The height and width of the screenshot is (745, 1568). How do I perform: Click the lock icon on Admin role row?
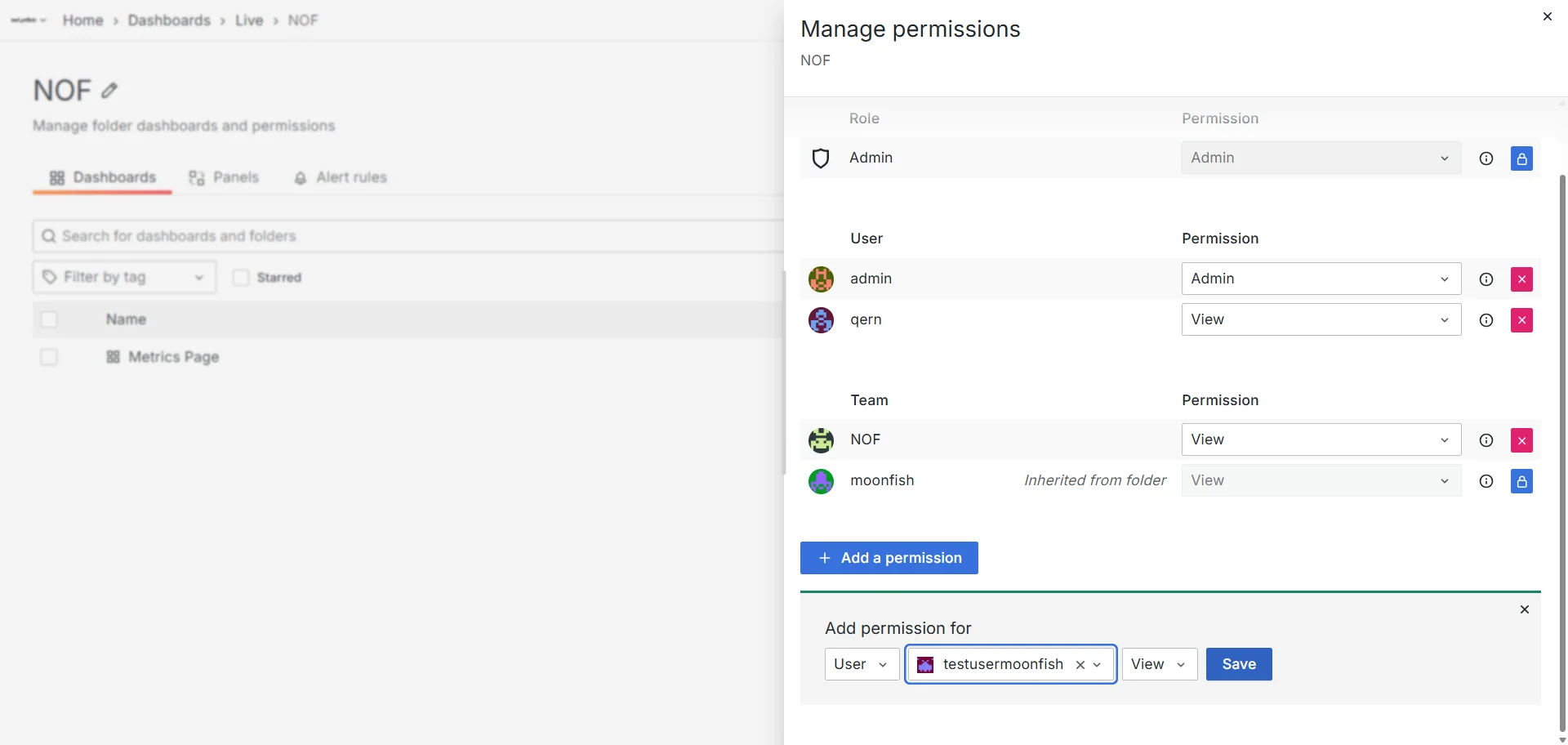click(x=1521, y=158)
